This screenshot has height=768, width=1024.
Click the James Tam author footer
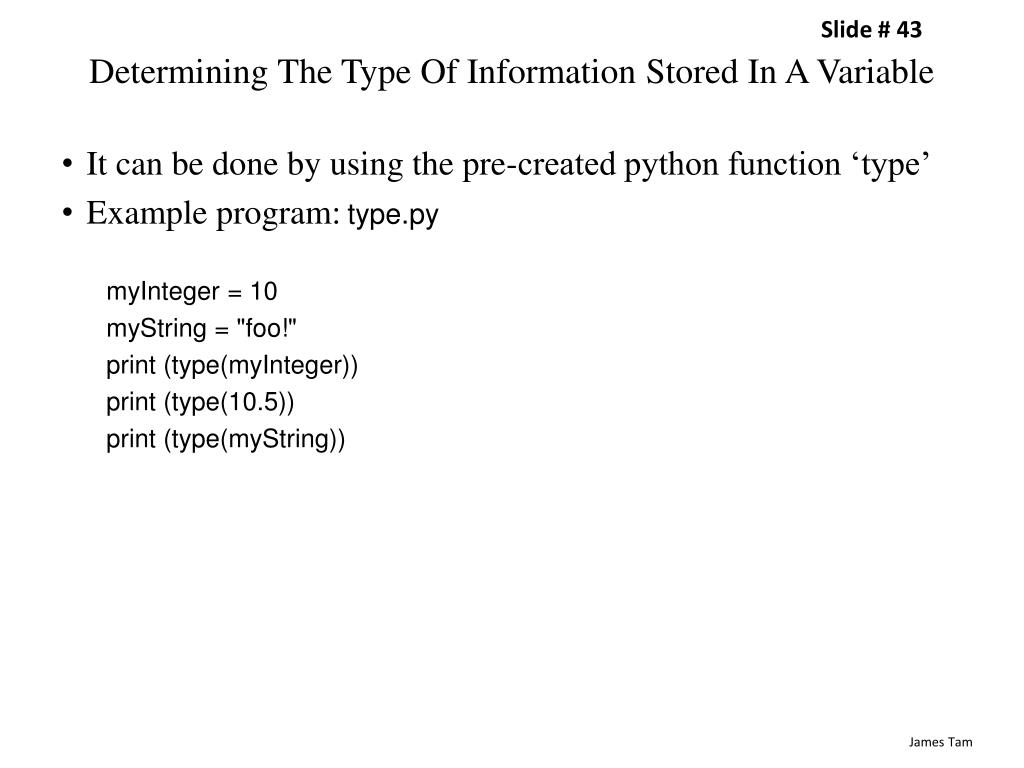(940, 742)
